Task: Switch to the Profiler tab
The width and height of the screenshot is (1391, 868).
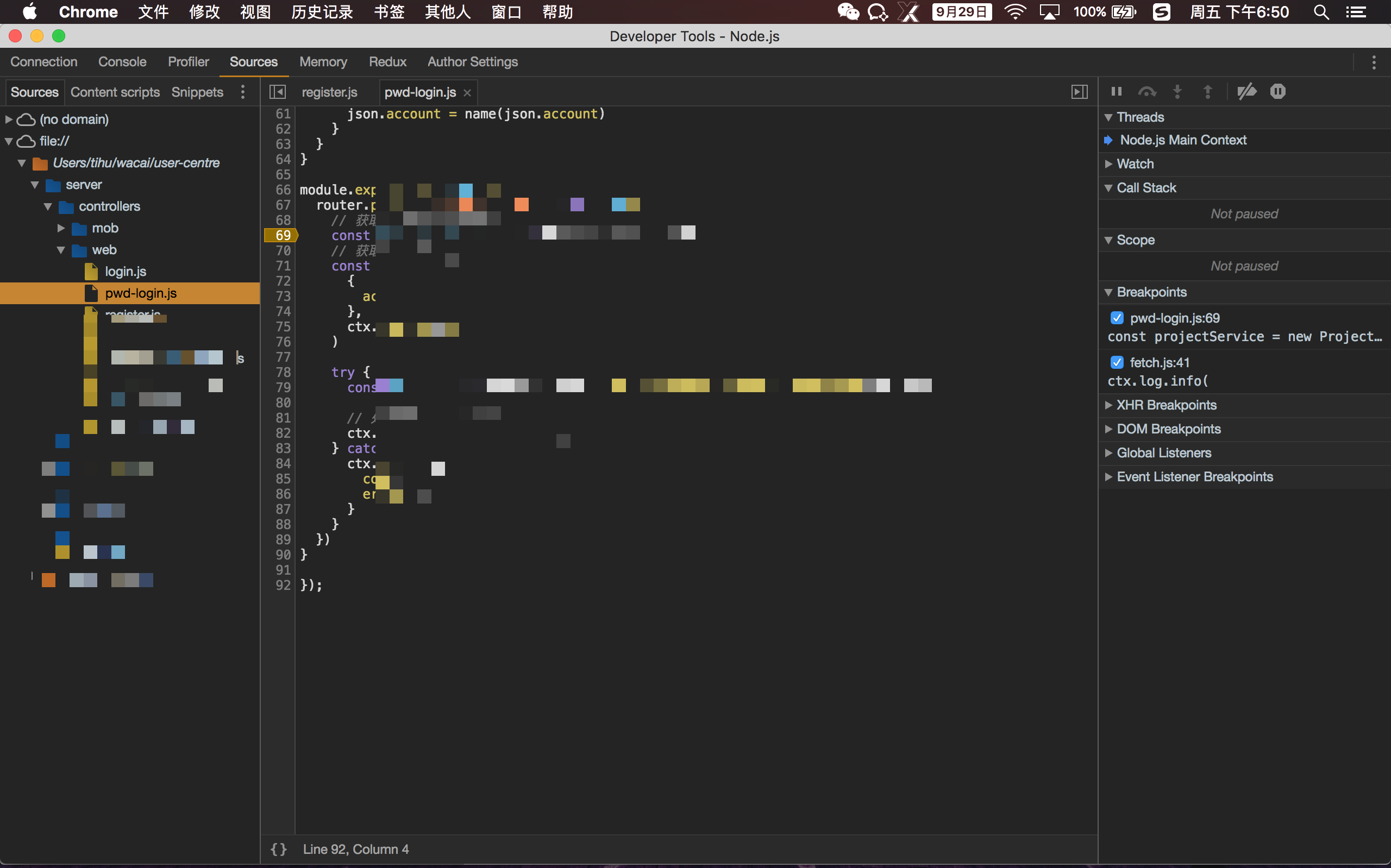Action: [189, 62]
